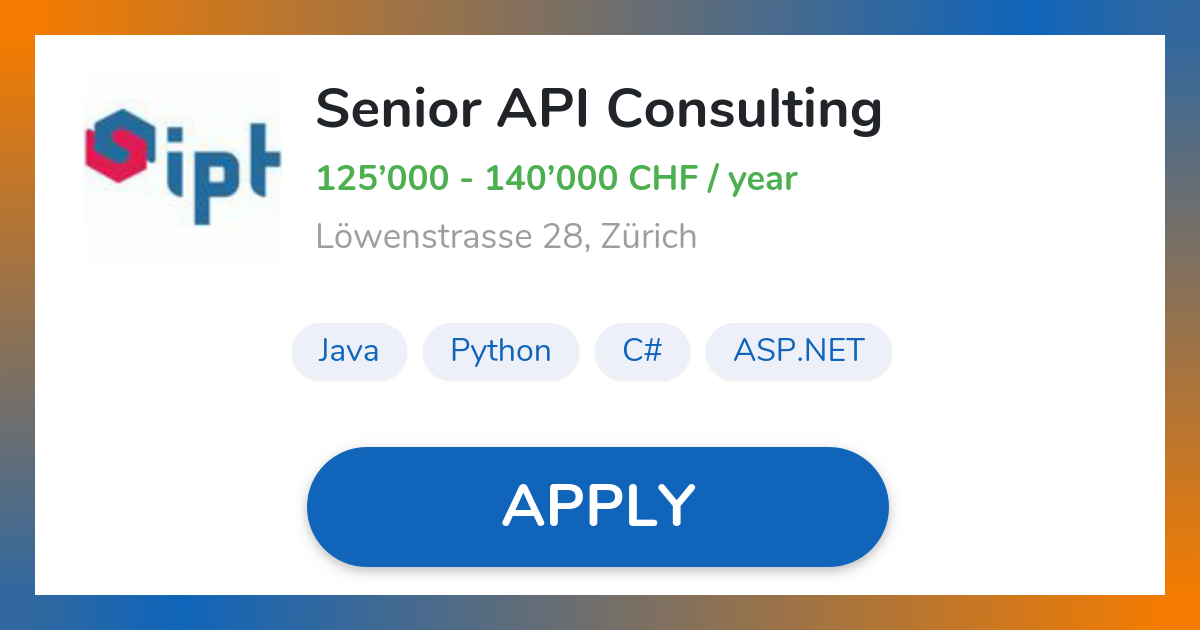Click the Zürich location text
Viewport: 1200px width, 630px height.
(x=646, y=237)
